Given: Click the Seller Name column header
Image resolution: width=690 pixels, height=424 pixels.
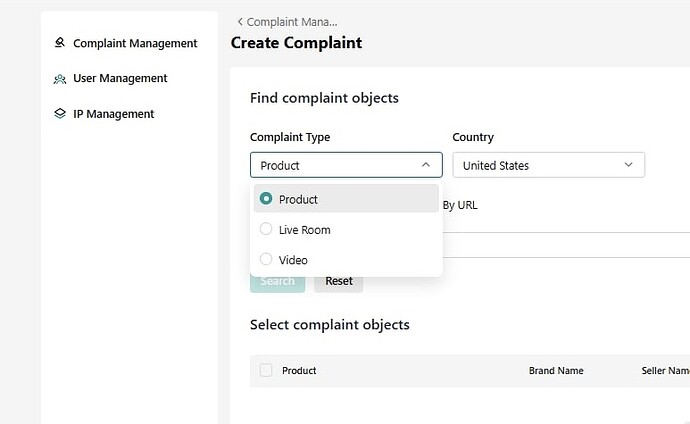Looking at the screenshot, I should tap(665, 371).
